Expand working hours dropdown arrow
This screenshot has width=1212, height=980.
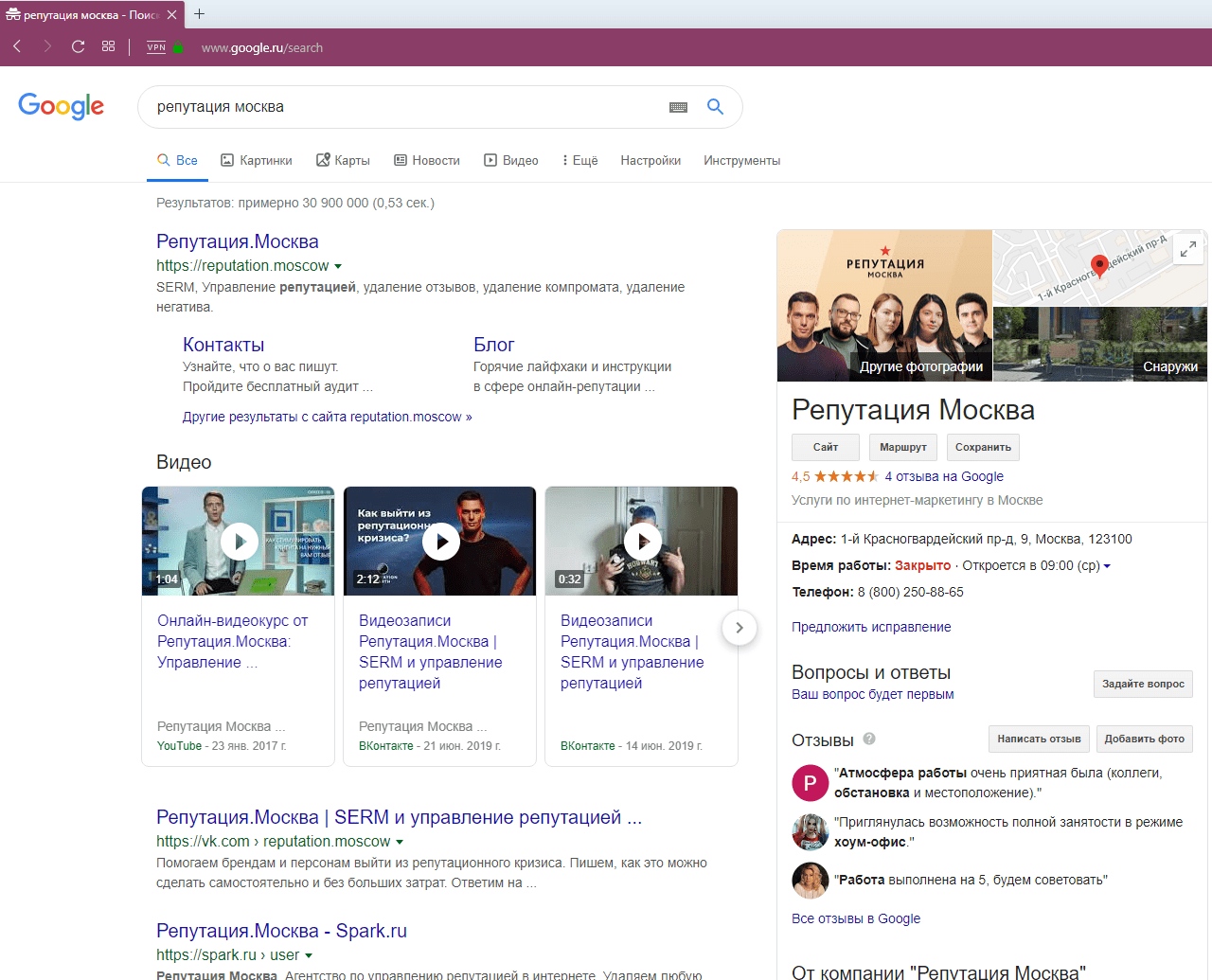coord(1107,566)
